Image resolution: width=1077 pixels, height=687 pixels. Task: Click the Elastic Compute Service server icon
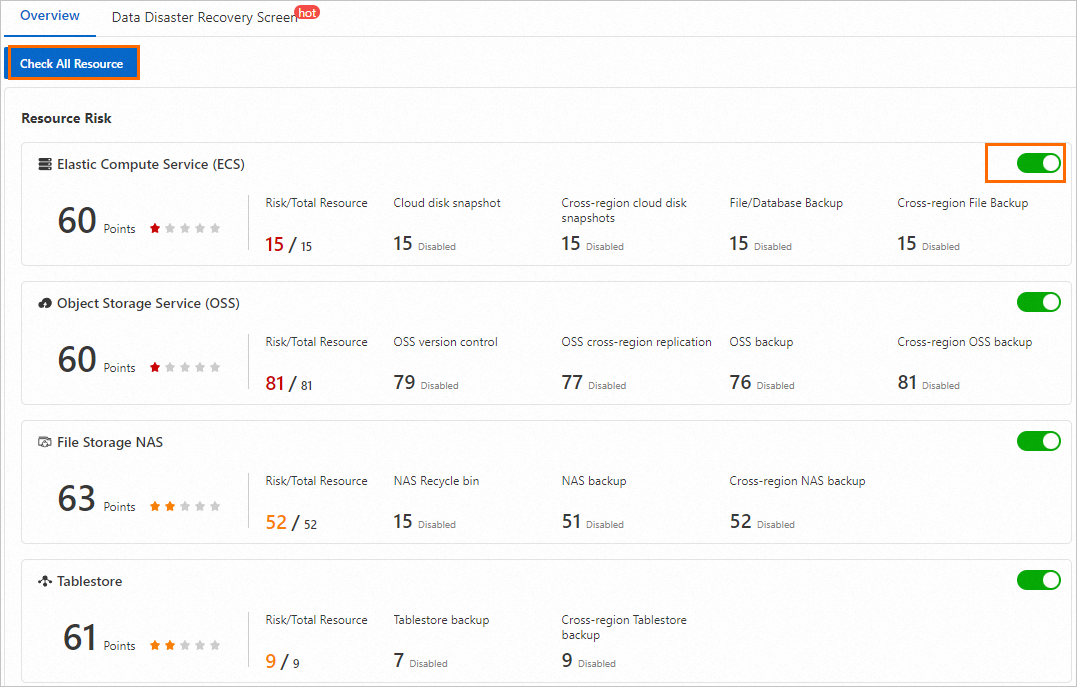(x=45, y=164)
